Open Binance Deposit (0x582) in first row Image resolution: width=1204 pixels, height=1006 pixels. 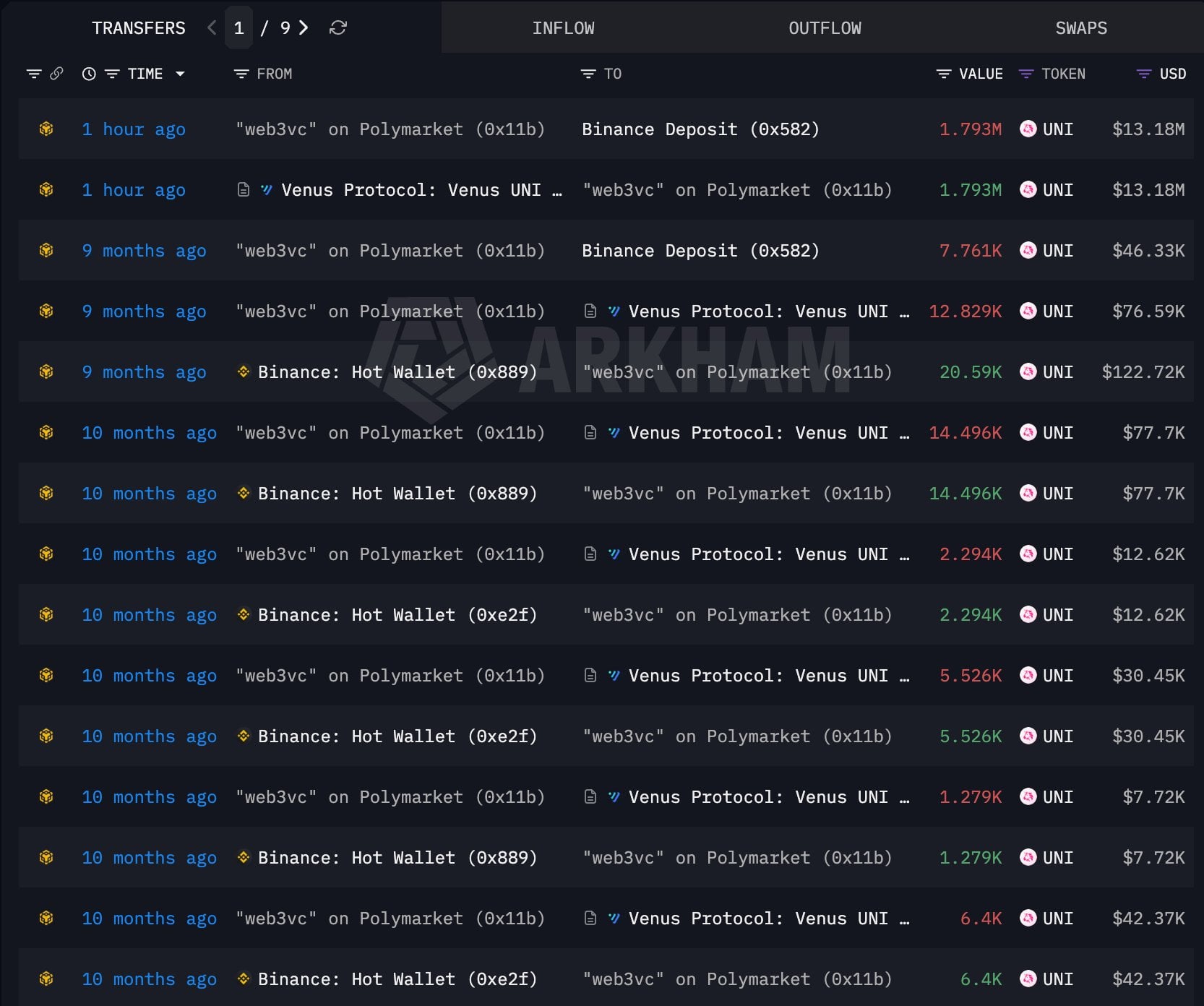point(700,129)
